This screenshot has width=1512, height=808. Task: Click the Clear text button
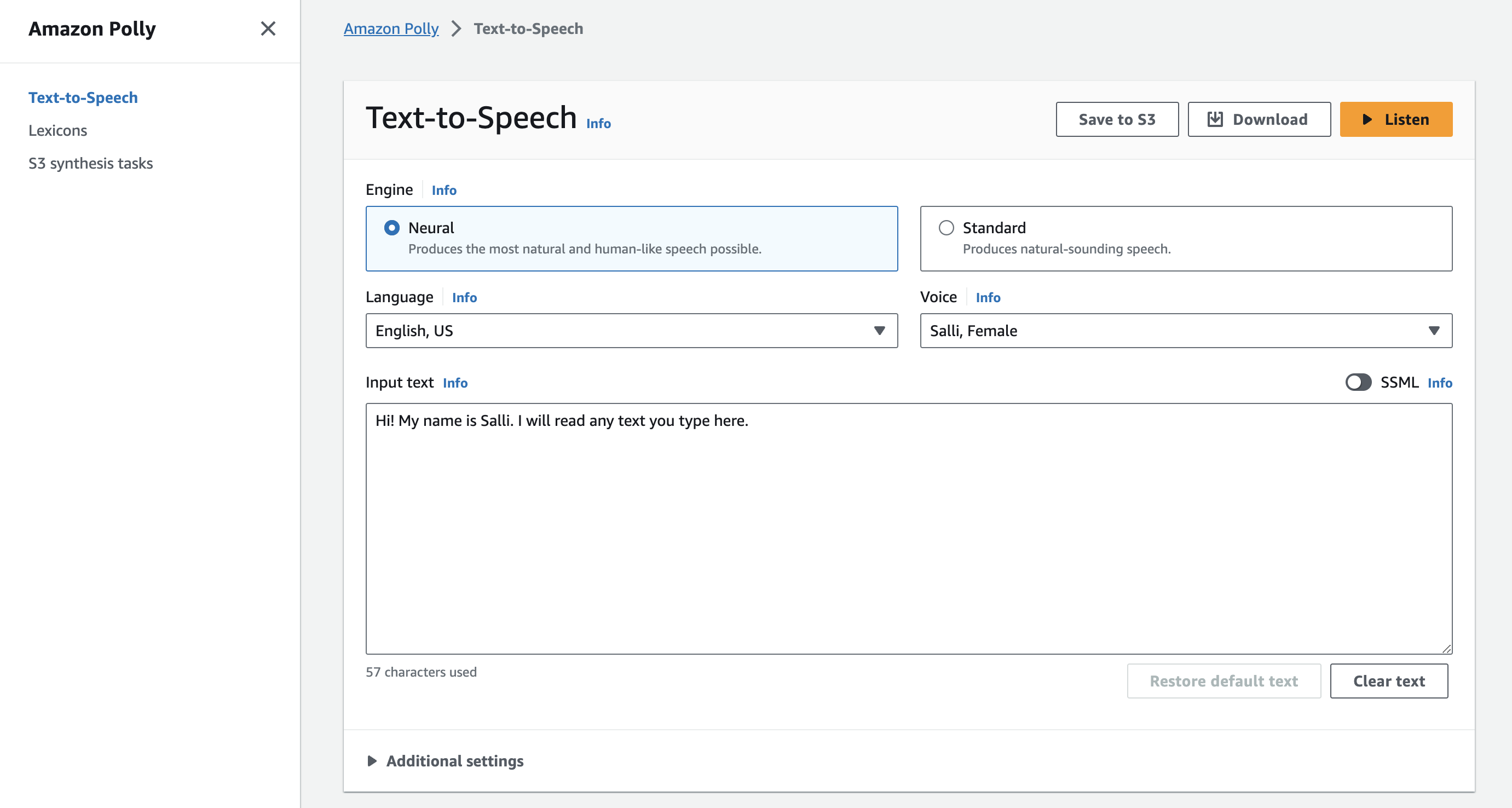point(1389,680)
